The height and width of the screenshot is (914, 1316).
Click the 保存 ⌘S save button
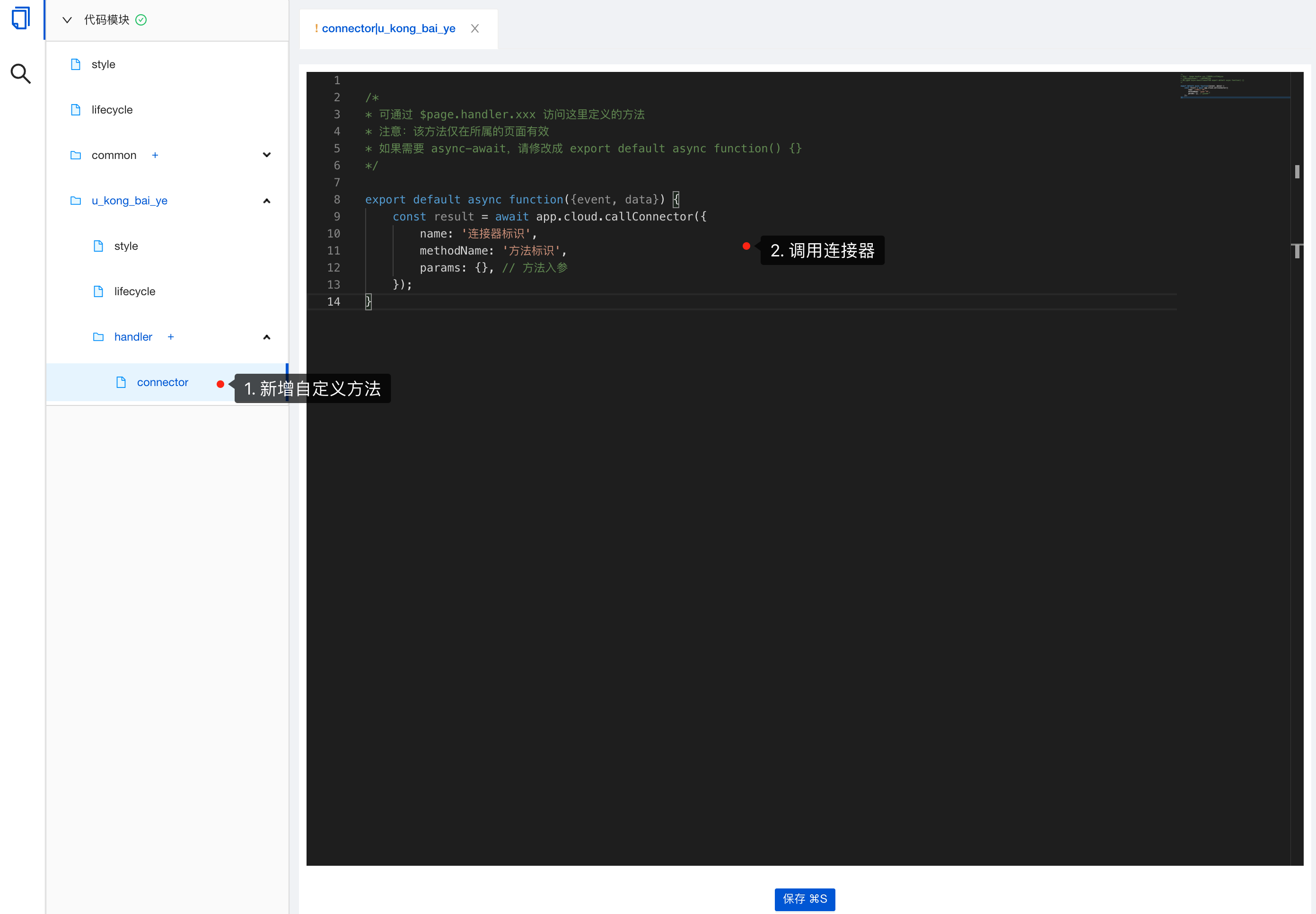tap(805, 898)
